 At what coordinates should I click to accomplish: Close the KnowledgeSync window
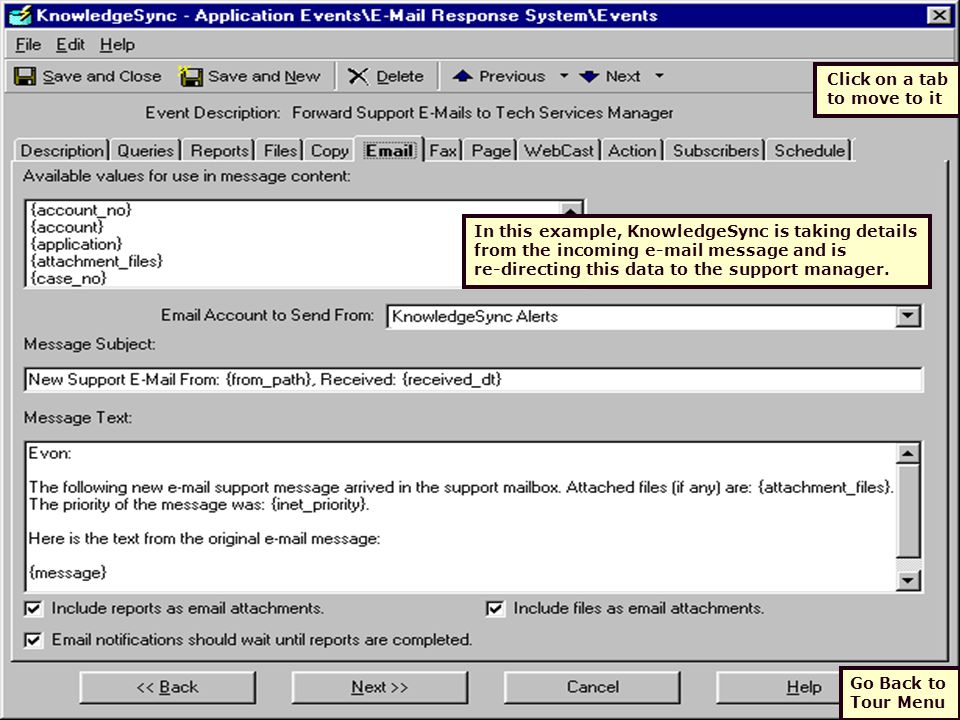click(x=939, y=15)
